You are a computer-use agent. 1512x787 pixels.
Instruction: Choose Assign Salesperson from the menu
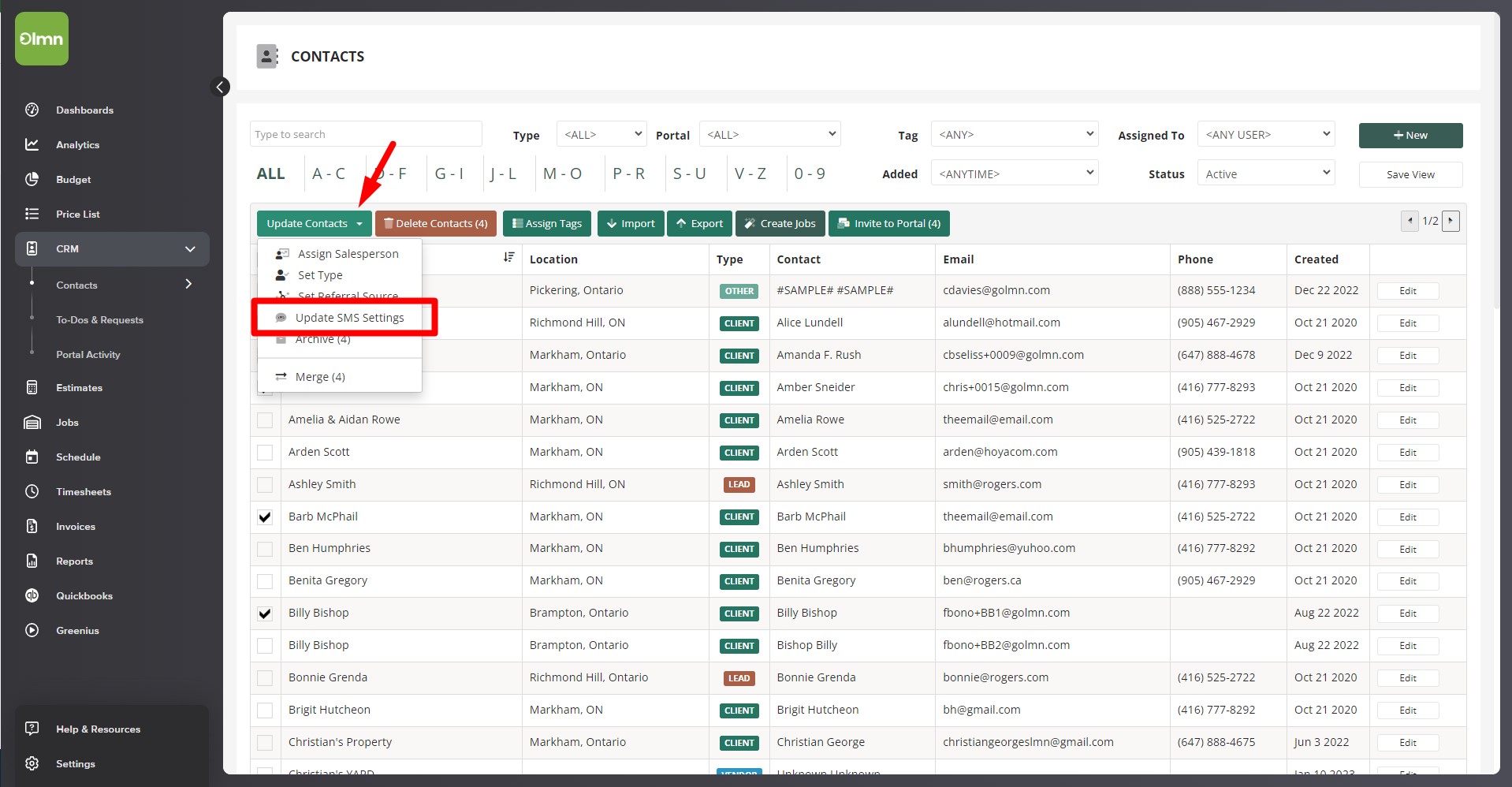click(340, 253)
